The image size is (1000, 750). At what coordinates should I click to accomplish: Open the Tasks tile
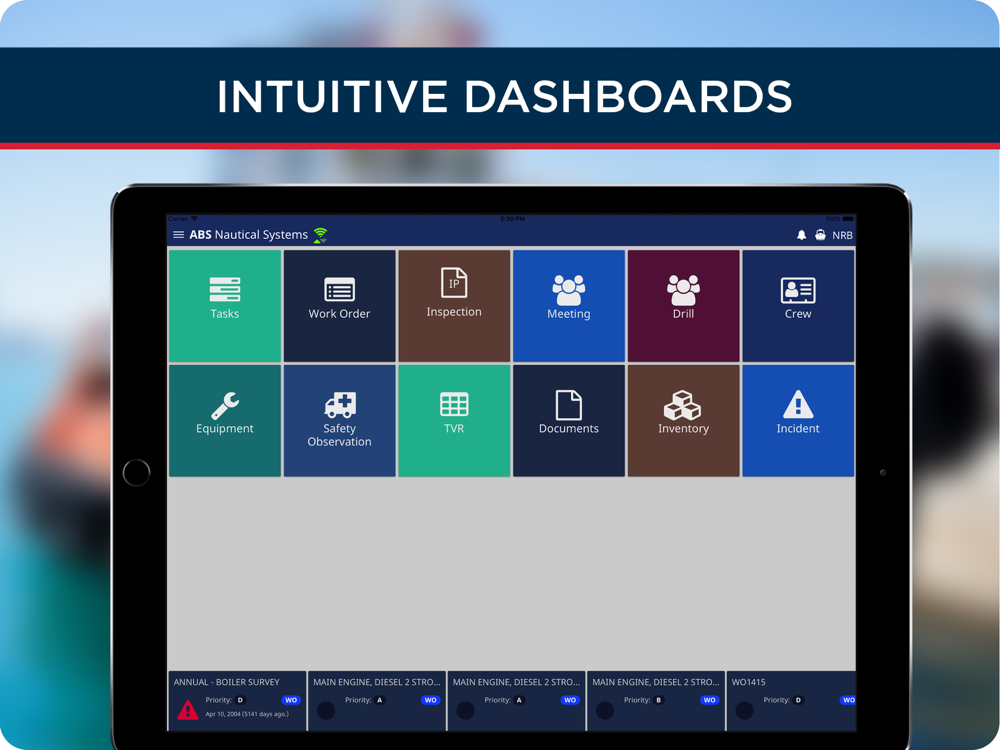224,305
